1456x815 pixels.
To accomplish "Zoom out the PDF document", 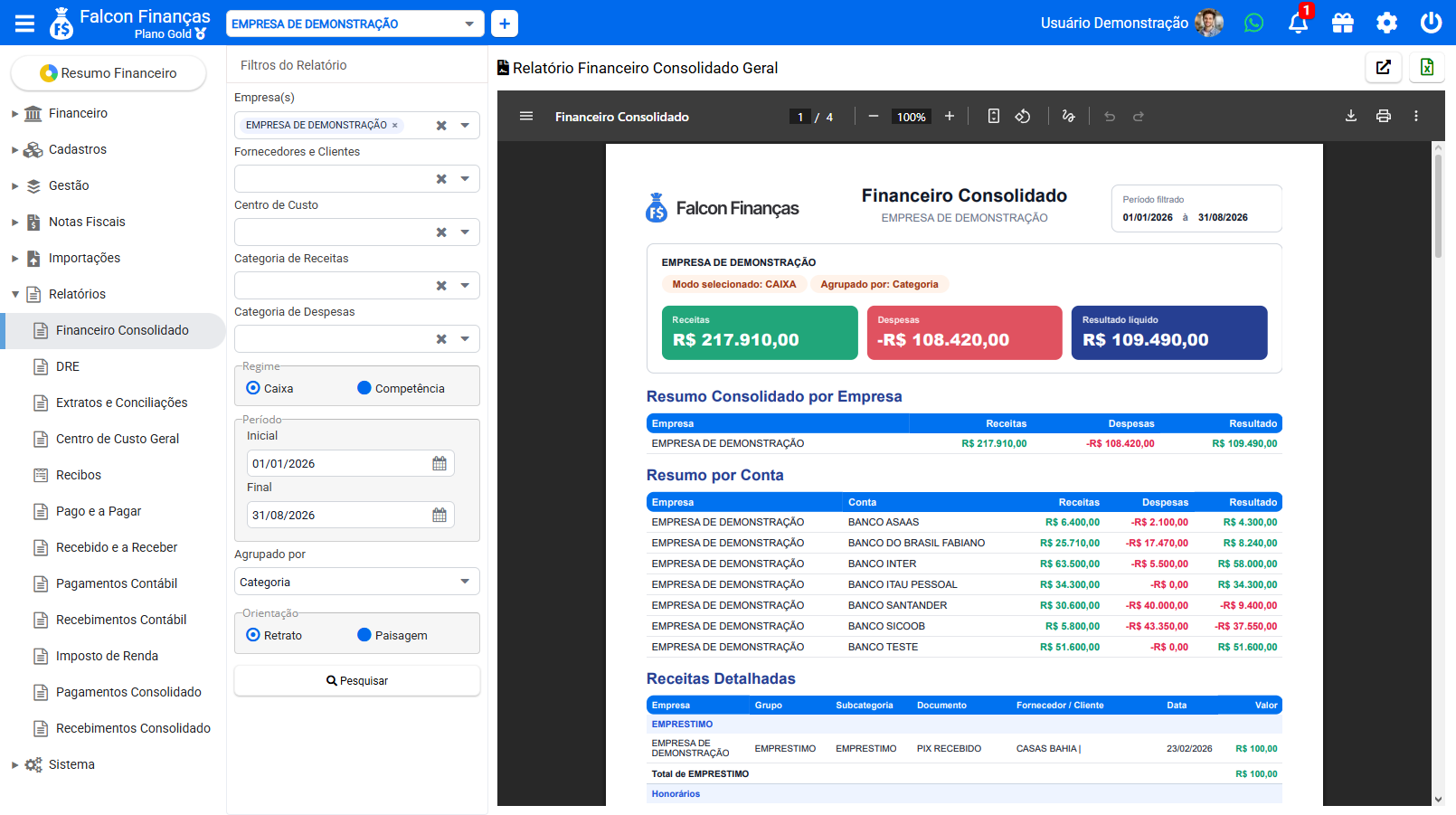I will [874, 116].
